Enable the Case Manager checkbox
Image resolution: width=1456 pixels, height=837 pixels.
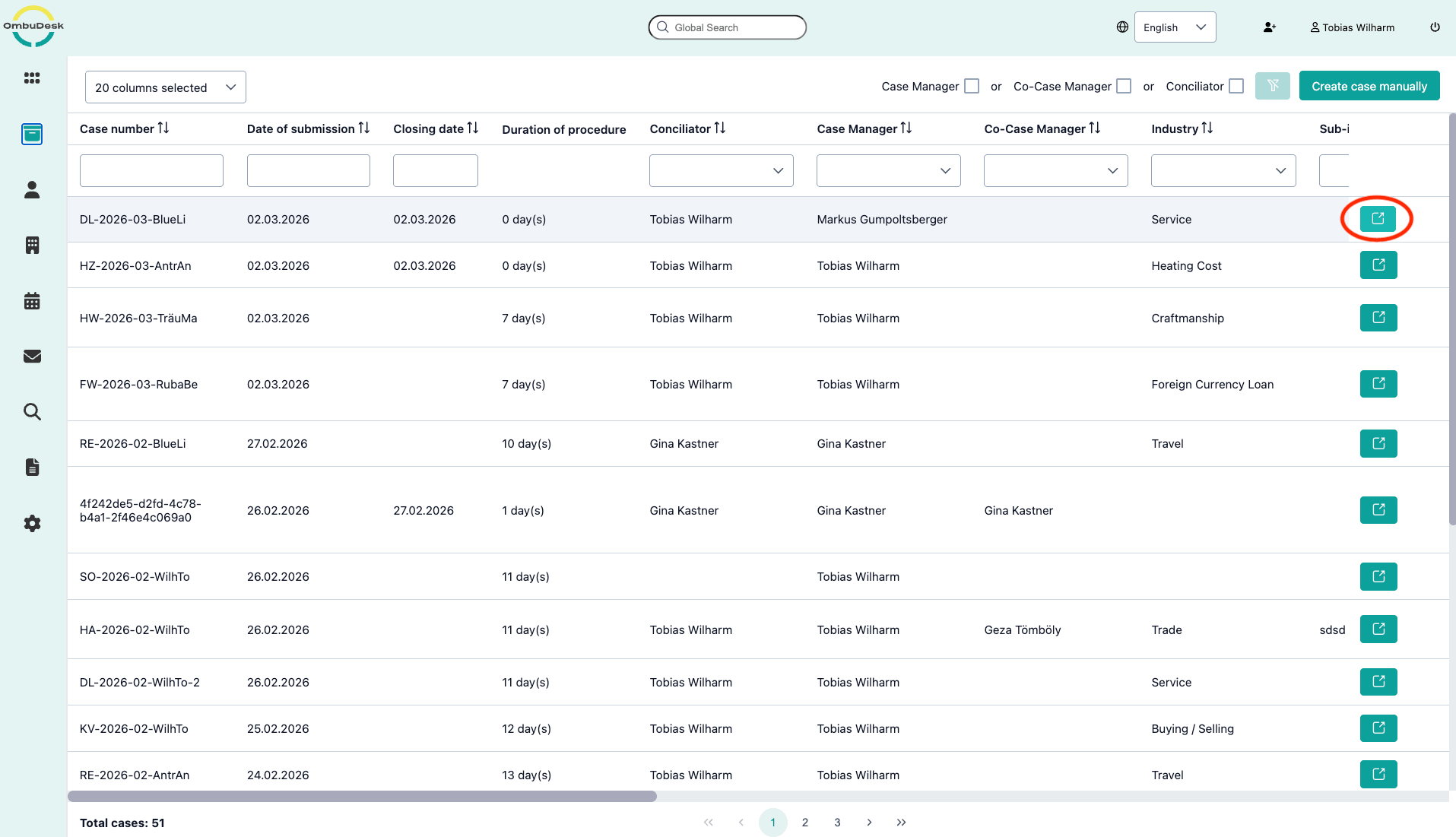[x=971, y=87]
